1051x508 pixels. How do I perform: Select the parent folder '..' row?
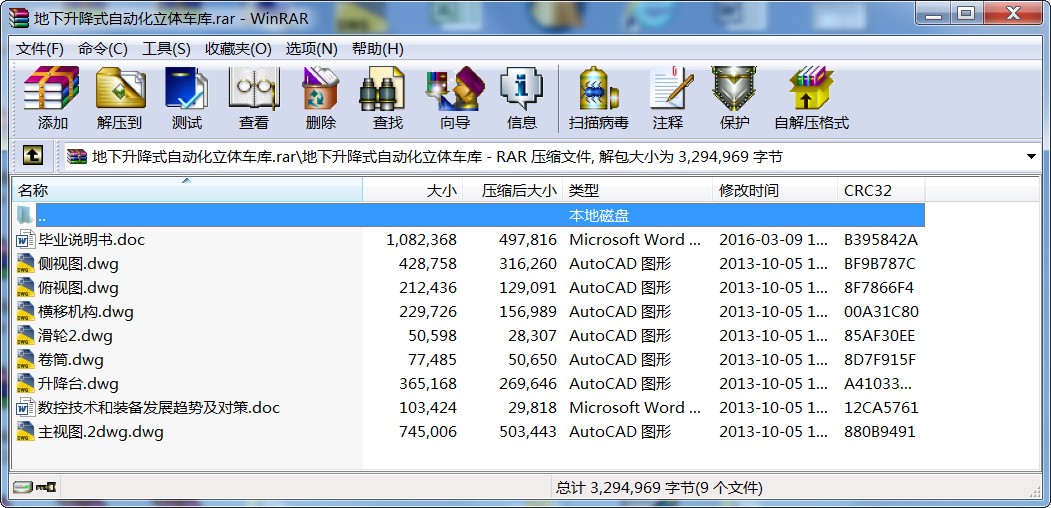(469, 215)
